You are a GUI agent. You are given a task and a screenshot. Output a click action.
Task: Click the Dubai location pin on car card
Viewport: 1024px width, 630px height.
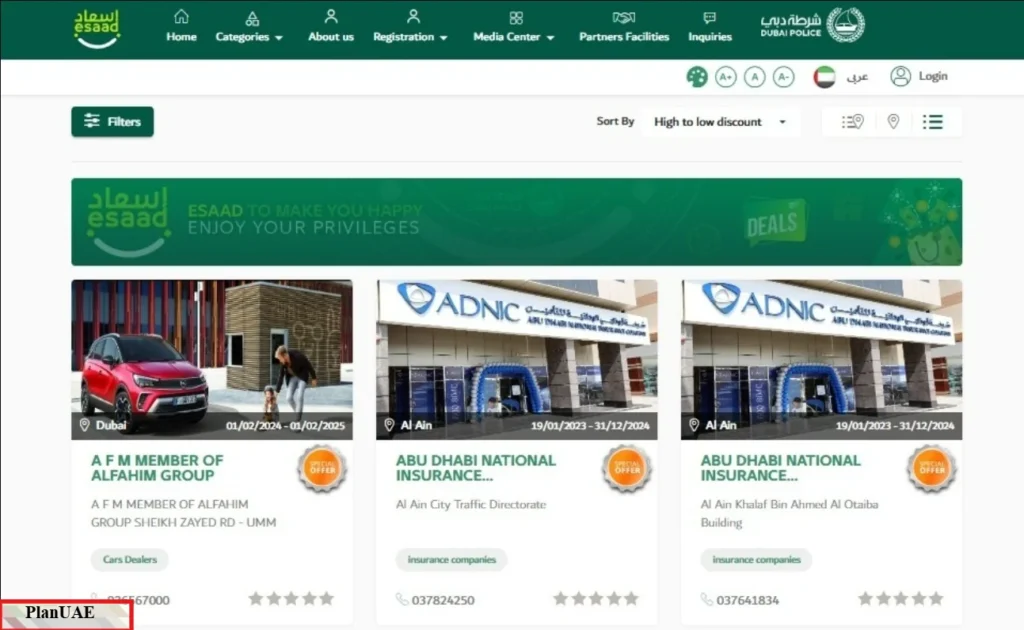84,425
